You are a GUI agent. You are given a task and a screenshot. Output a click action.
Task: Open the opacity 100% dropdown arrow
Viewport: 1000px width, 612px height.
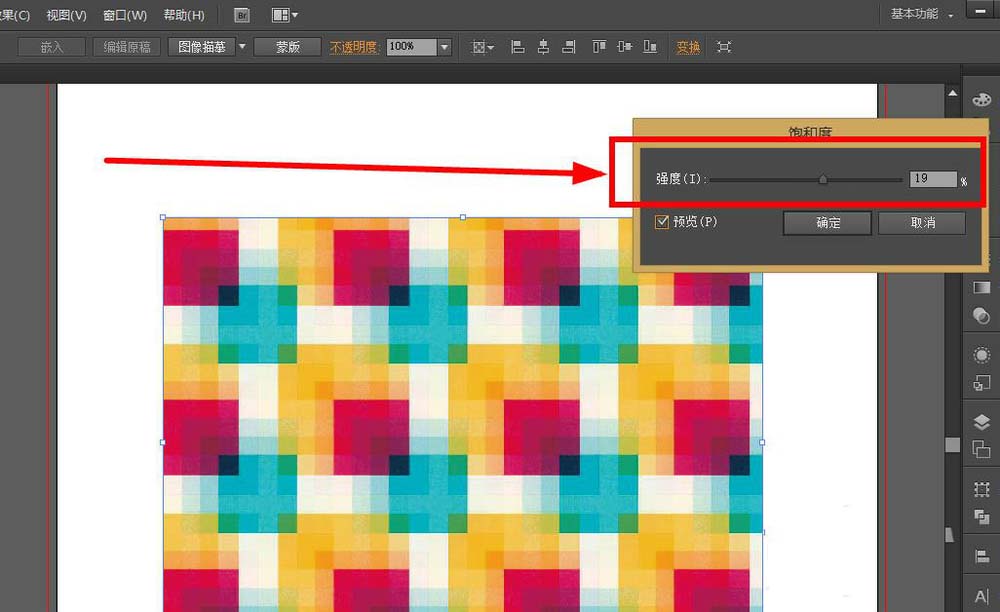coord(445,47)
